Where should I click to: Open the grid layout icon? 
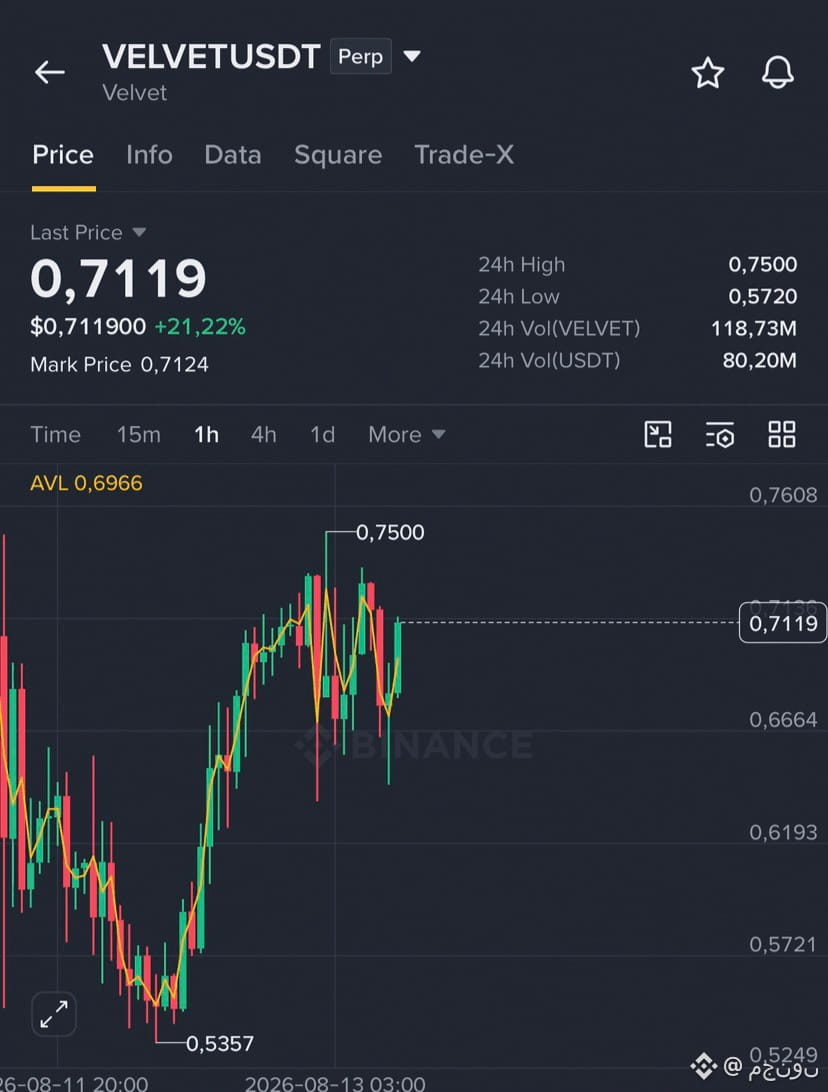(781, 435)
